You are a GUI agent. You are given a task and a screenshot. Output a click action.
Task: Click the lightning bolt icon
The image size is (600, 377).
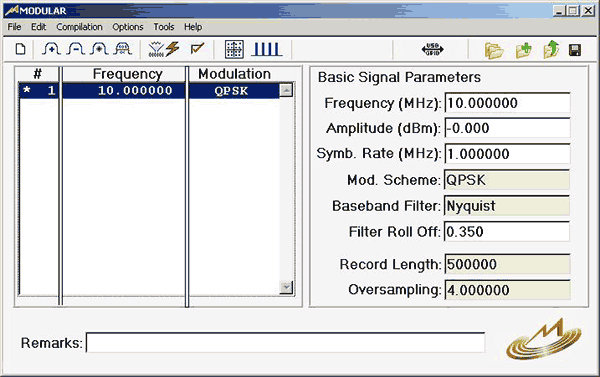tap(173, 49)
